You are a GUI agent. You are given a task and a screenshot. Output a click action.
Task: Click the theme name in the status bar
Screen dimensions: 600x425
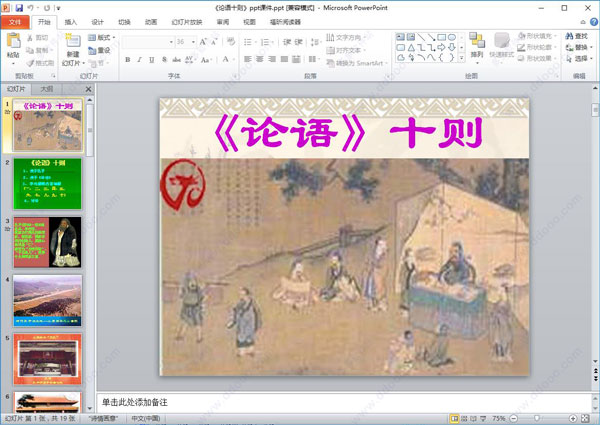pyautogui.click(x=103, y=418)
